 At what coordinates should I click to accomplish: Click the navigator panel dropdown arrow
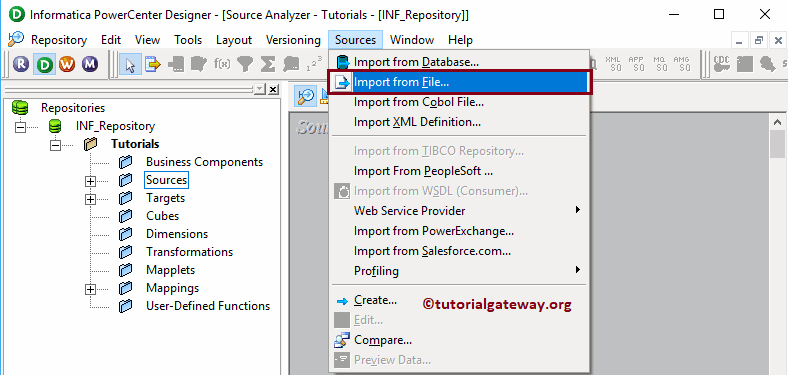coord(259,89)
